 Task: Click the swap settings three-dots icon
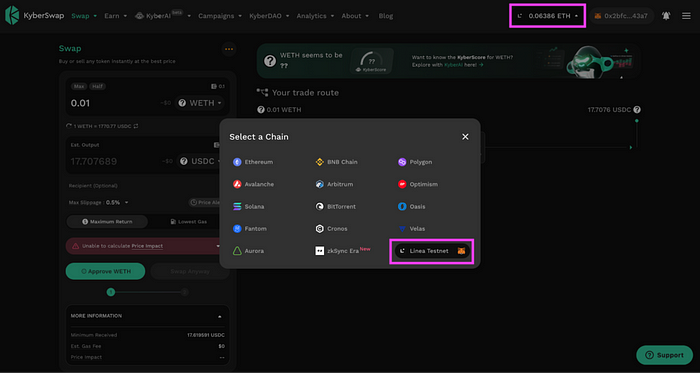point(229,49)
